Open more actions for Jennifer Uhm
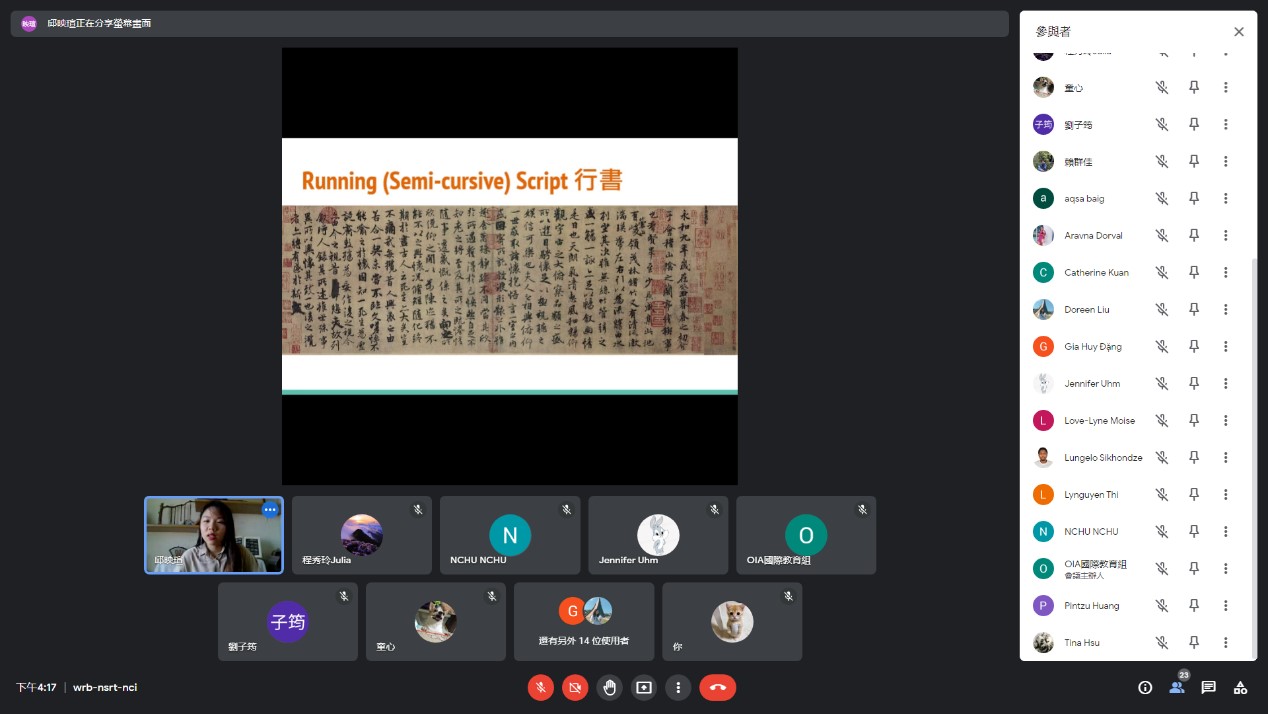1268x714 pixels. pos(1226,383)
